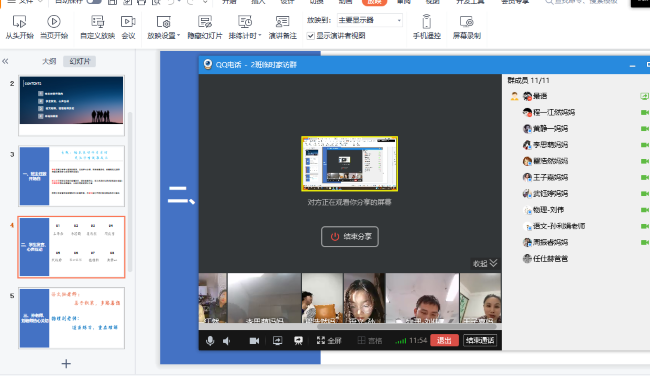Select slide 3 thumbnail
Image resolution: width=650 pixels, height=376 pixels.
tap(71, 176)
